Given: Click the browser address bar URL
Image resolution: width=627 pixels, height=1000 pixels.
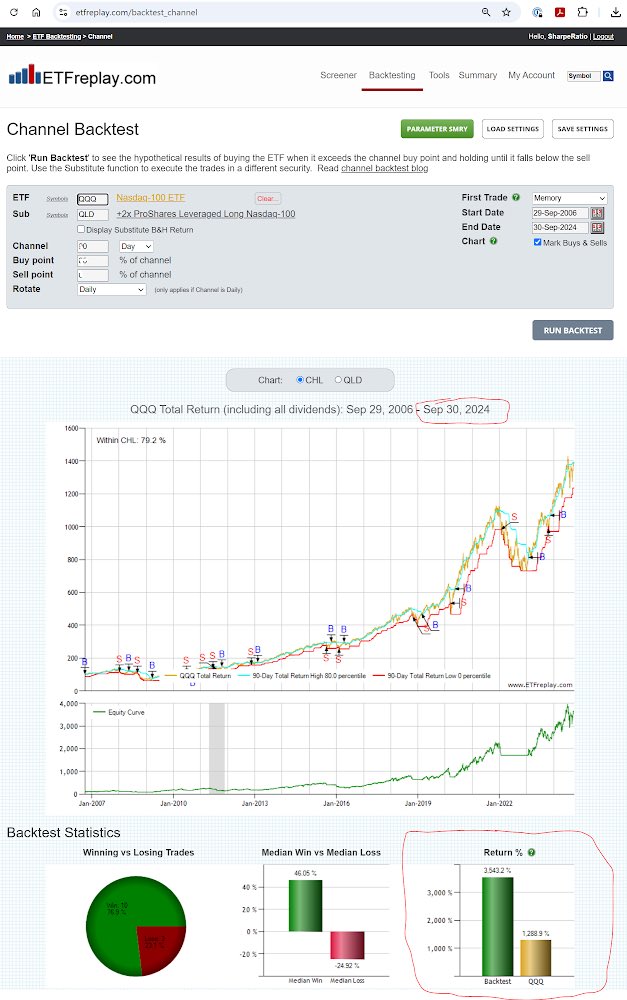Looking at the screenshot, I should tap(136, 12).
